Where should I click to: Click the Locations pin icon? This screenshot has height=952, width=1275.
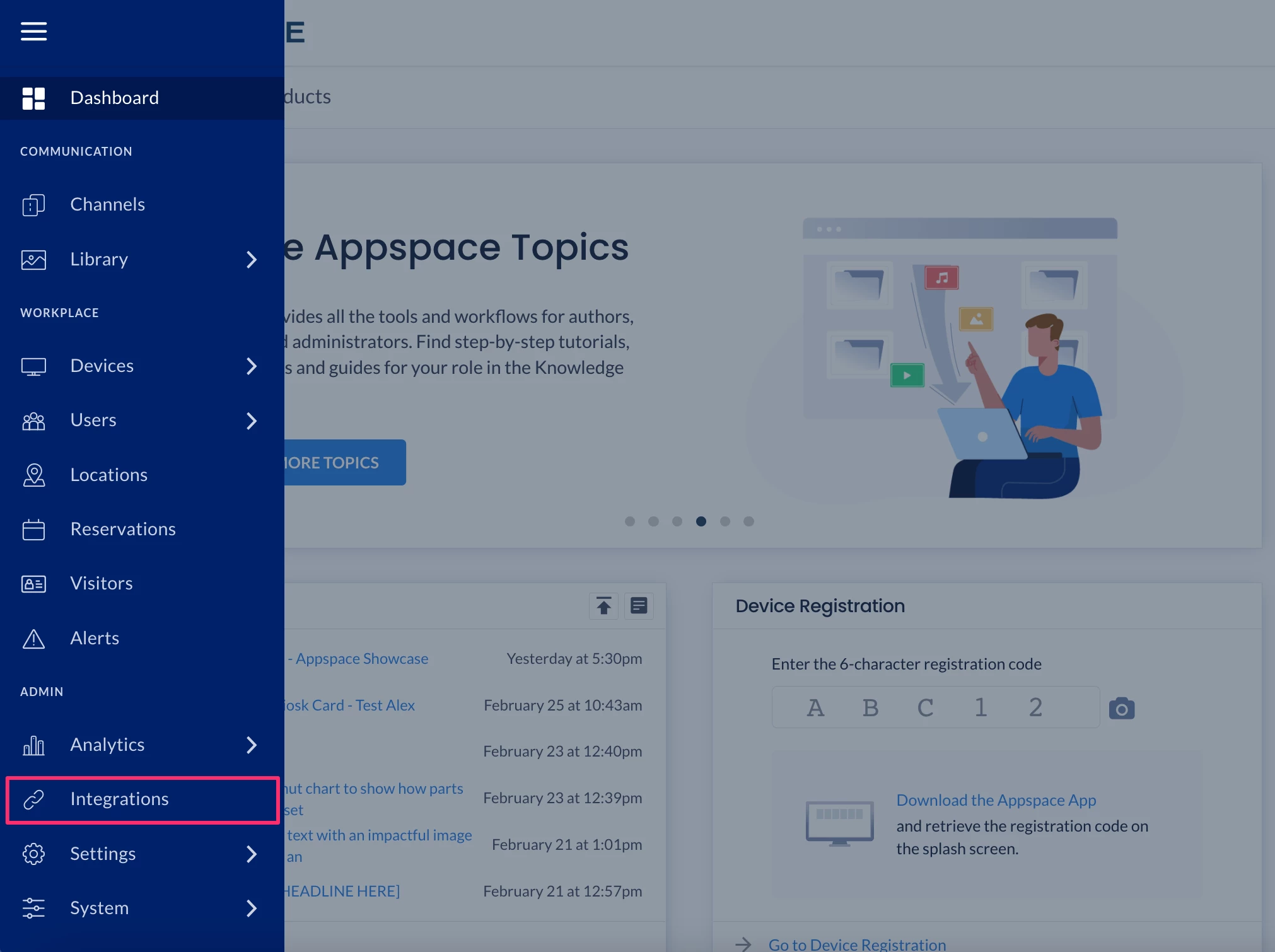[33, 475]
